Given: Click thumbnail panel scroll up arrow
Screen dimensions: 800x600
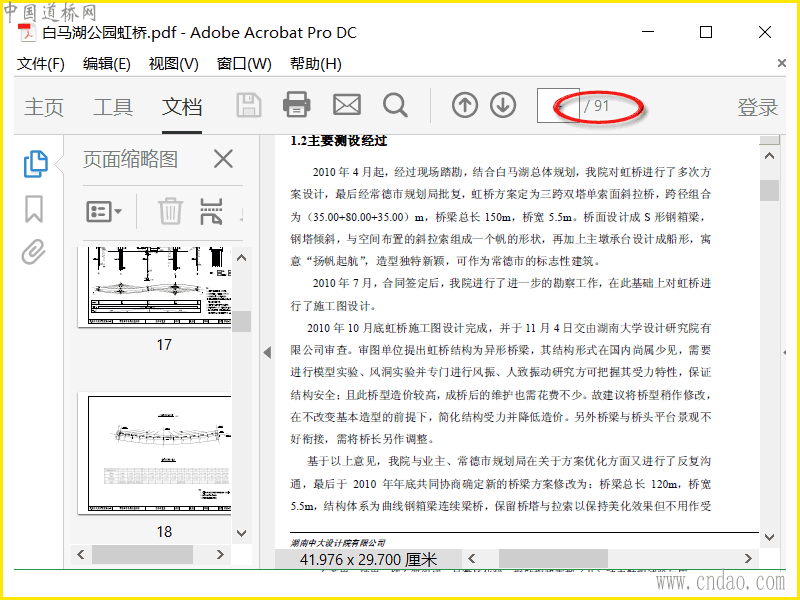Looking at the screenshot, I should tap(242, 258).
